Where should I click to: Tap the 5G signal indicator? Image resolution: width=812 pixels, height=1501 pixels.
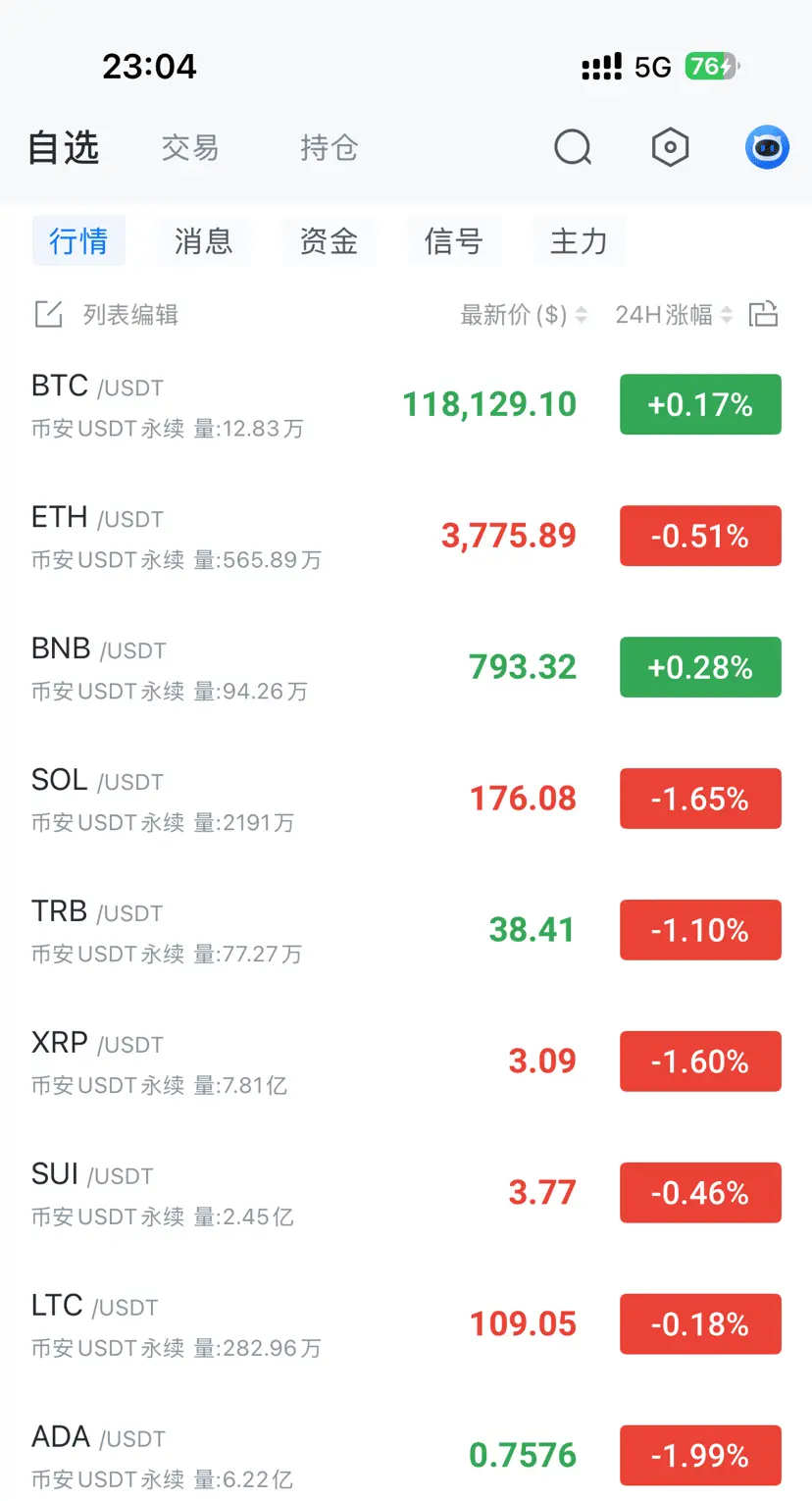coord(653,67)
